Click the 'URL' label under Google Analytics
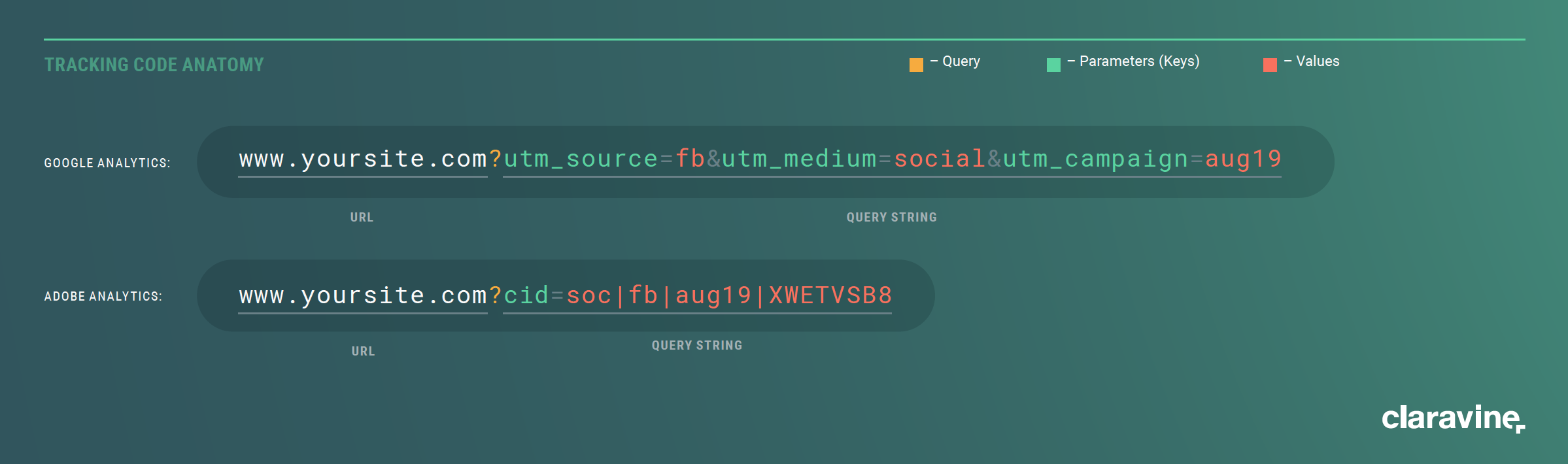The image size is (1568, 464). click(362, 217)
